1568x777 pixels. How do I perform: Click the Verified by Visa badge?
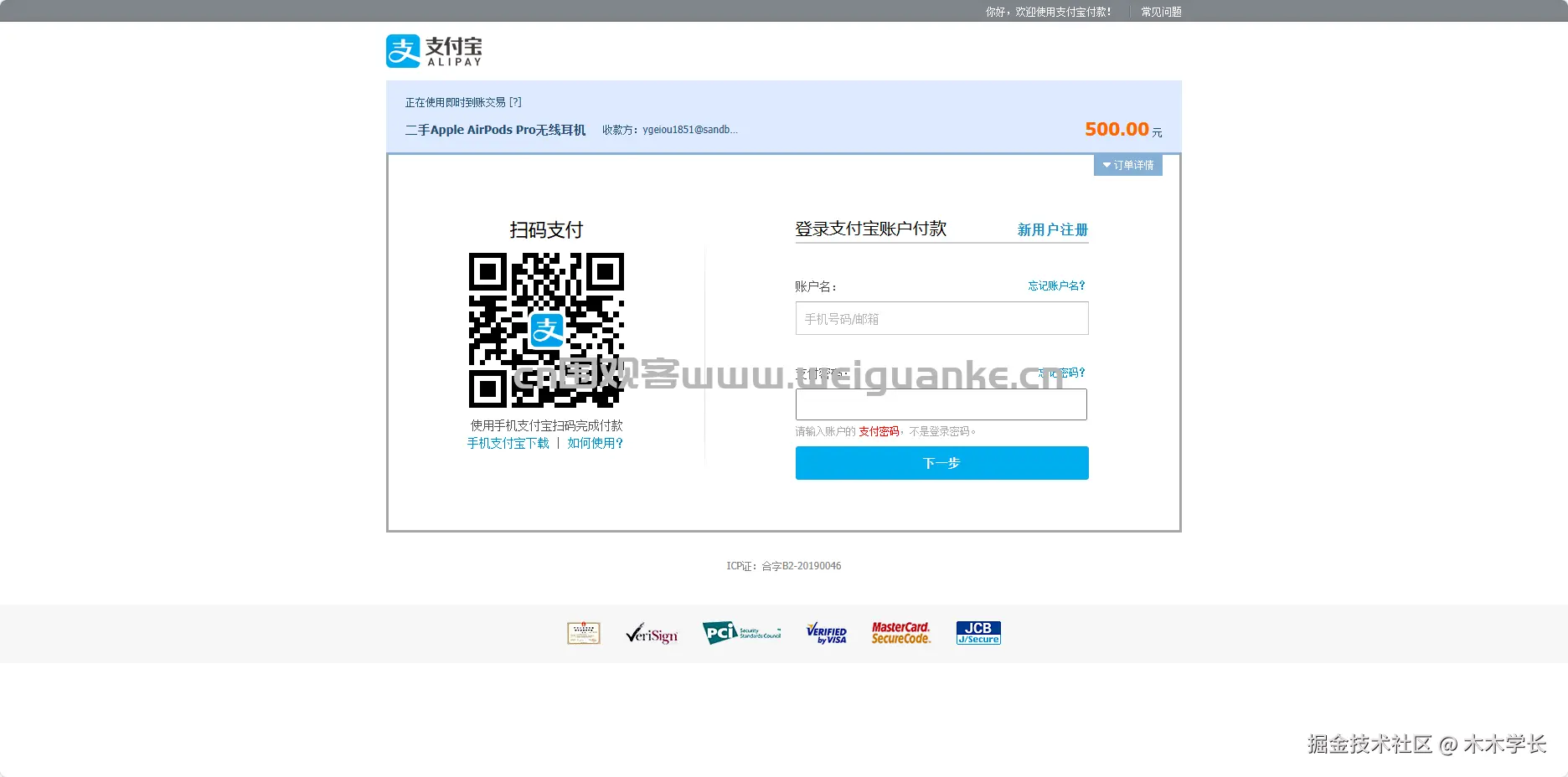tap(827, 633)
